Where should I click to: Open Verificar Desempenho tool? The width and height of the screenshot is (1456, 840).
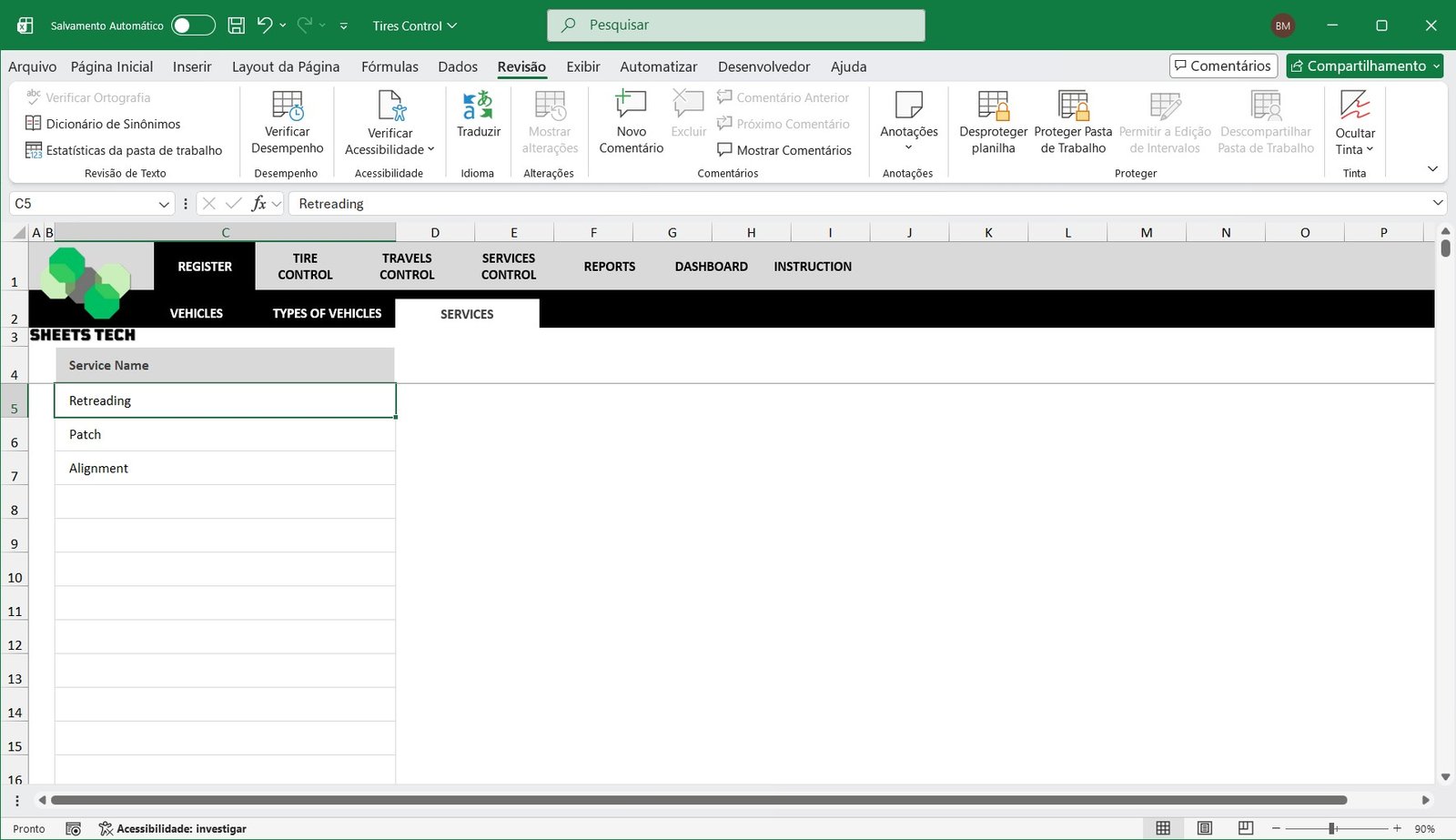(x=288, y=106)
